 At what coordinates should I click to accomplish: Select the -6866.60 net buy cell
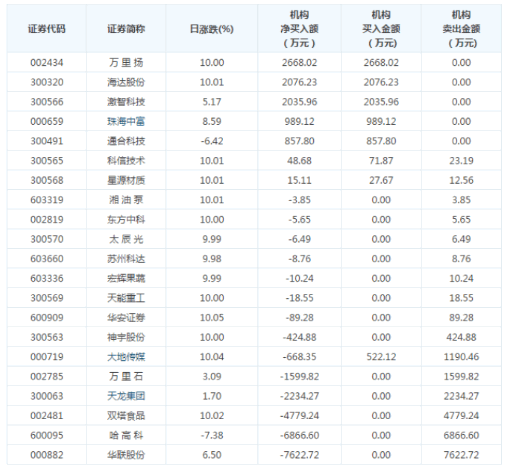(x=299, y=435)
